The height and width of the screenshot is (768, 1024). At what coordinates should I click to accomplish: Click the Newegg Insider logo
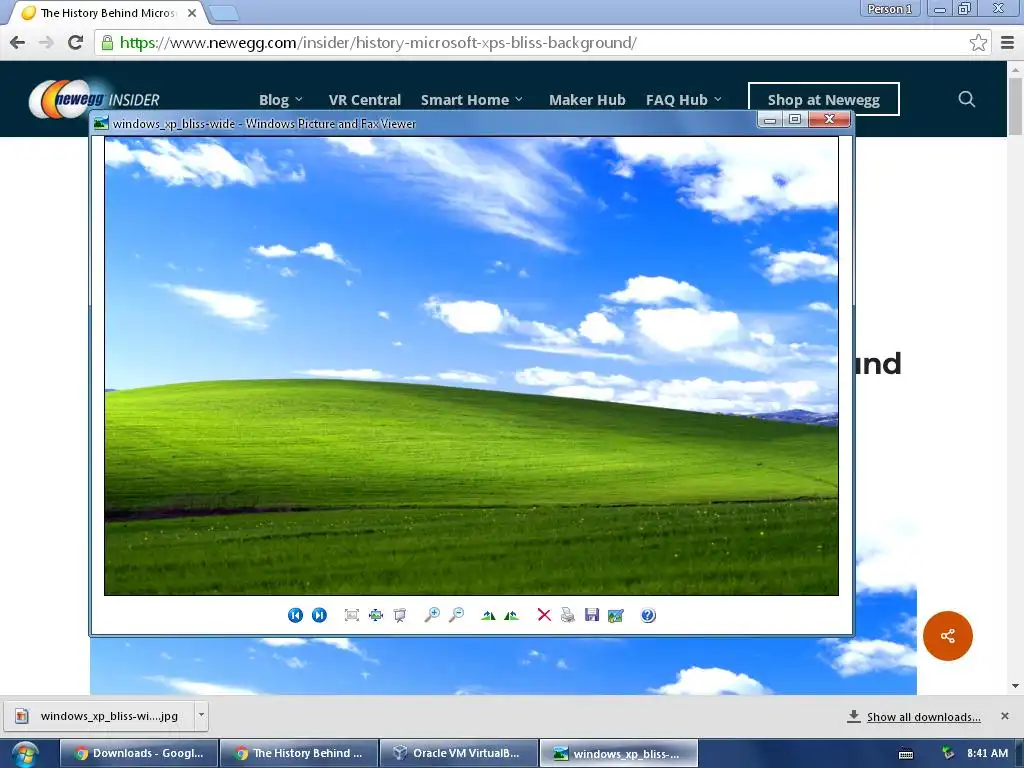94,99
